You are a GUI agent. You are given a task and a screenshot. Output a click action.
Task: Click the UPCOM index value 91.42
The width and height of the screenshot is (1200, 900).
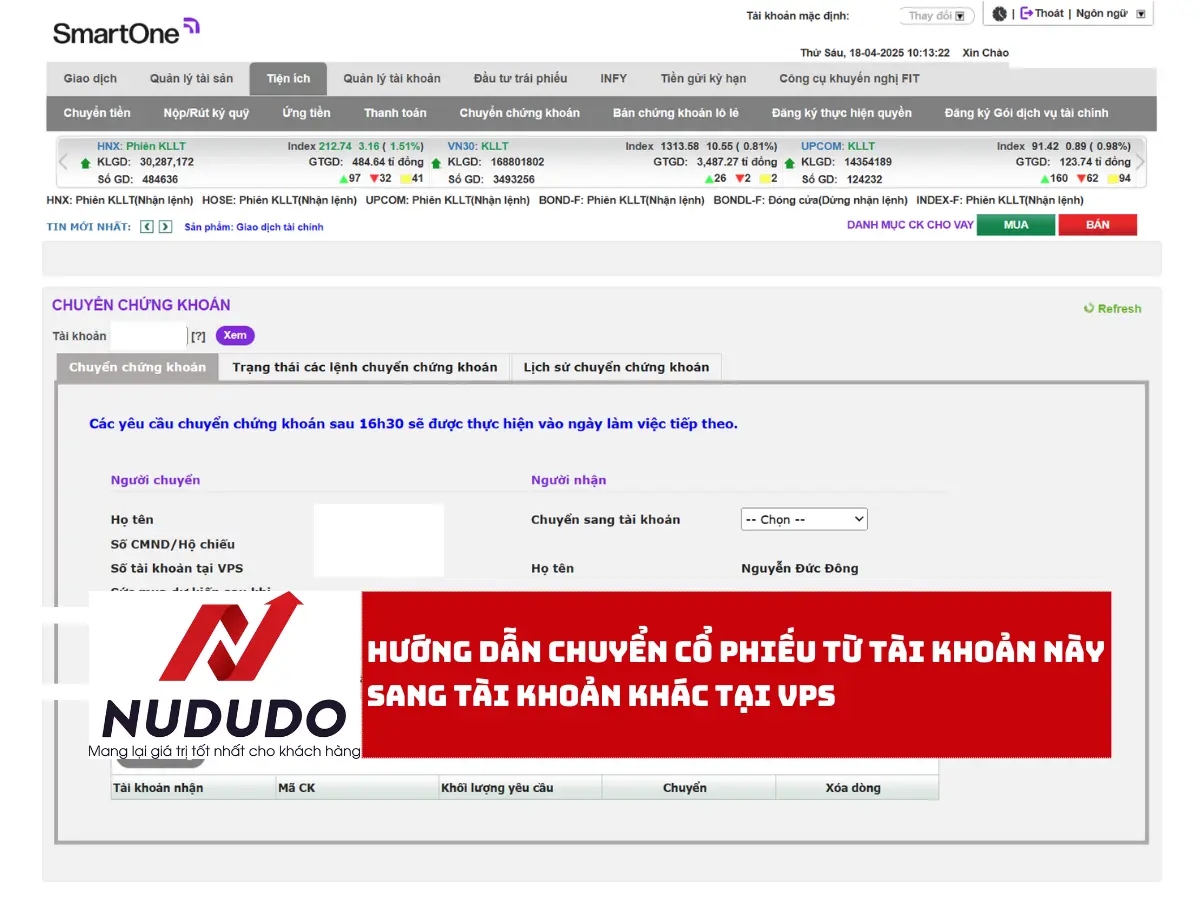(1045, 146)
